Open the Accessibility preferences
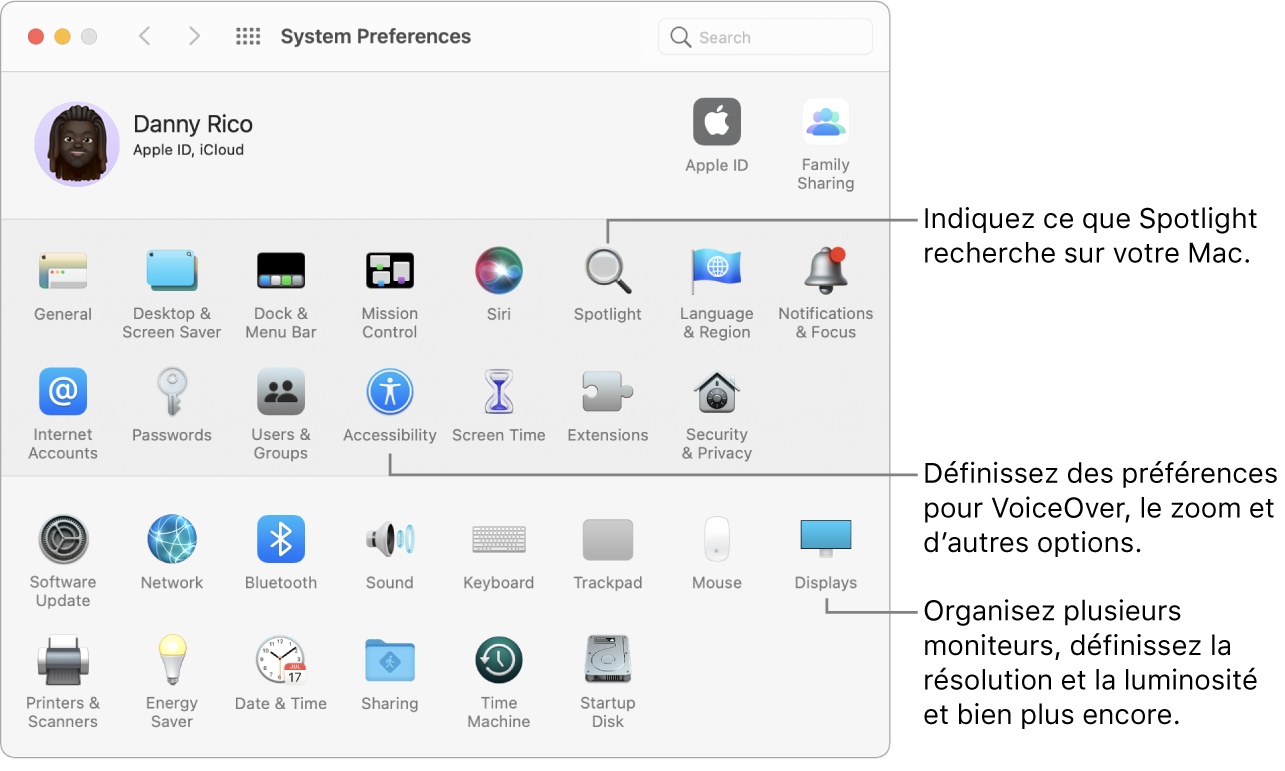The height and width of the screenshot is (771, 1285). [389, 393]
